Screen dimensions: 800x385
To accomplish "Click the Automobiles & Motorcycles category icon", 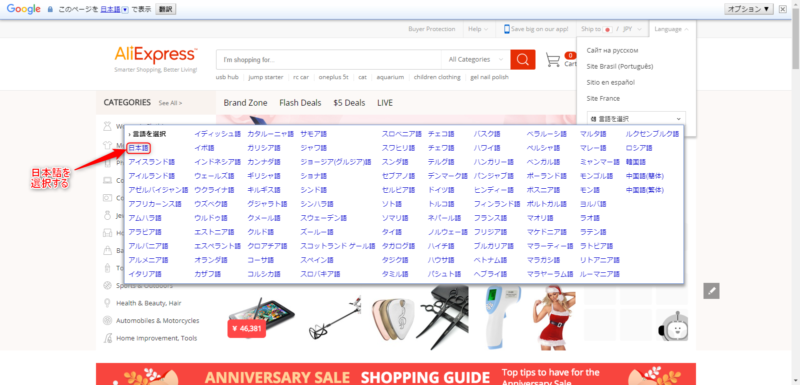I will [107, 321].
